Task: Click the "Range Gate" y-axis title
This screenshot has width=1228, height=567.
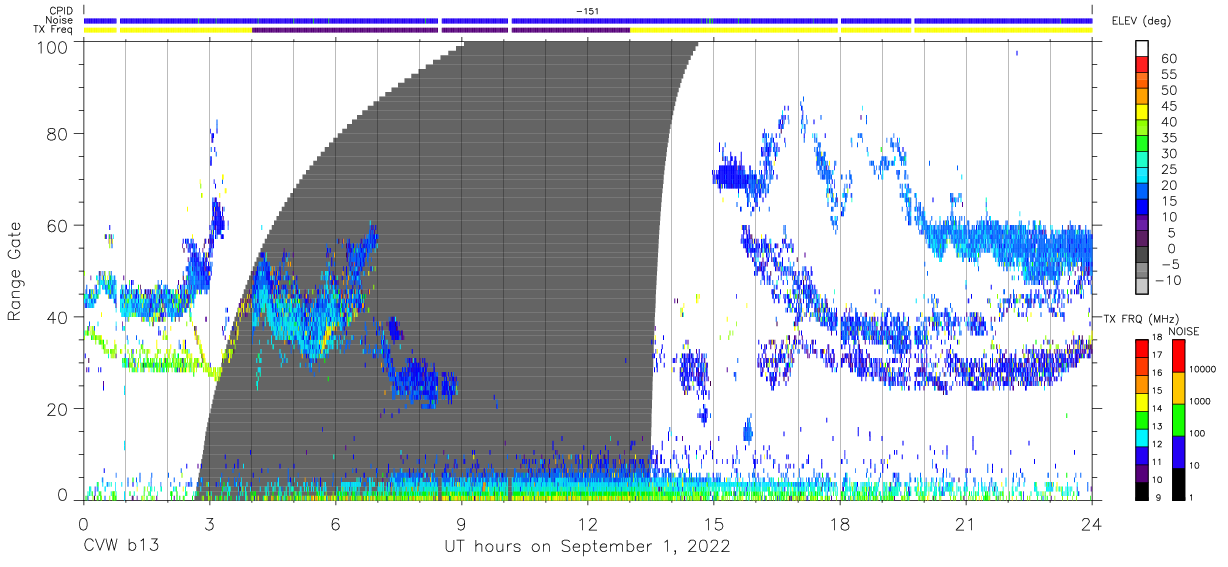Action: click(x=15, y=271)
